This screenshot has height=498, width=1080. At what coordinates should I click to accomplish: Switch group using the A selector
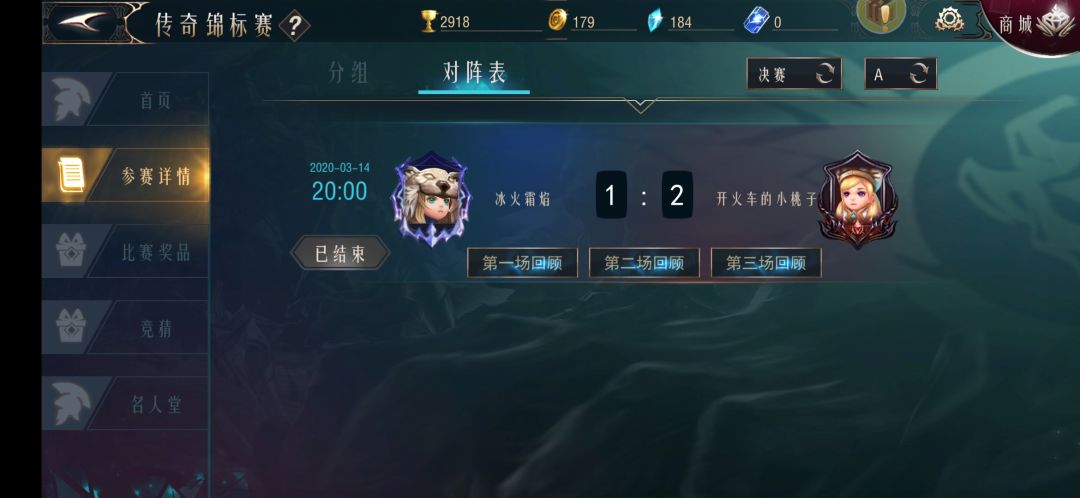(x=900, y=74)
